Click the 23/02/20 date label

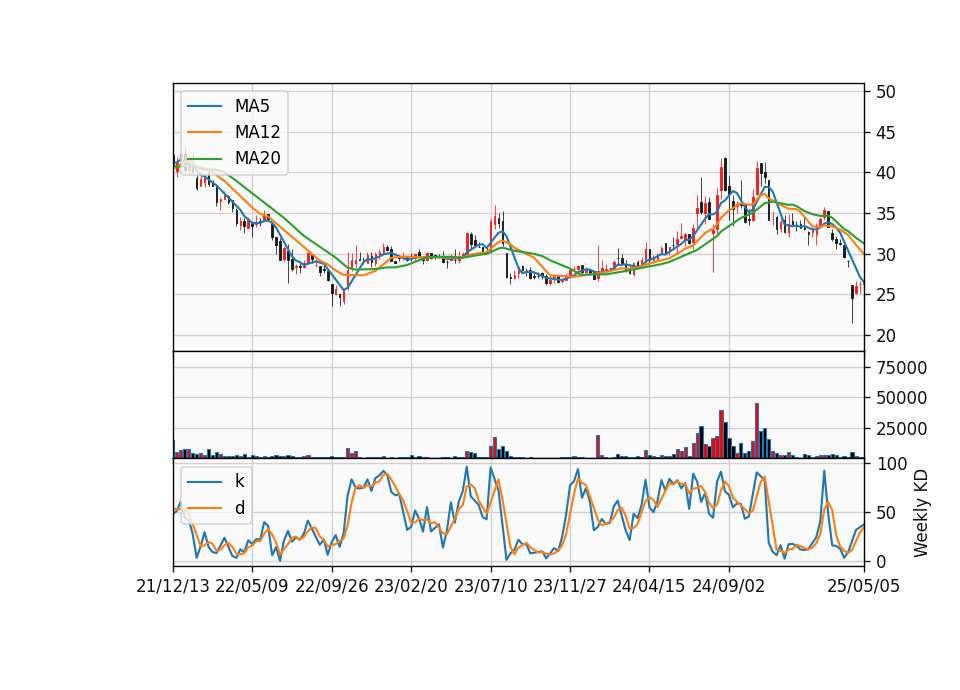click(x=411, y=586)
